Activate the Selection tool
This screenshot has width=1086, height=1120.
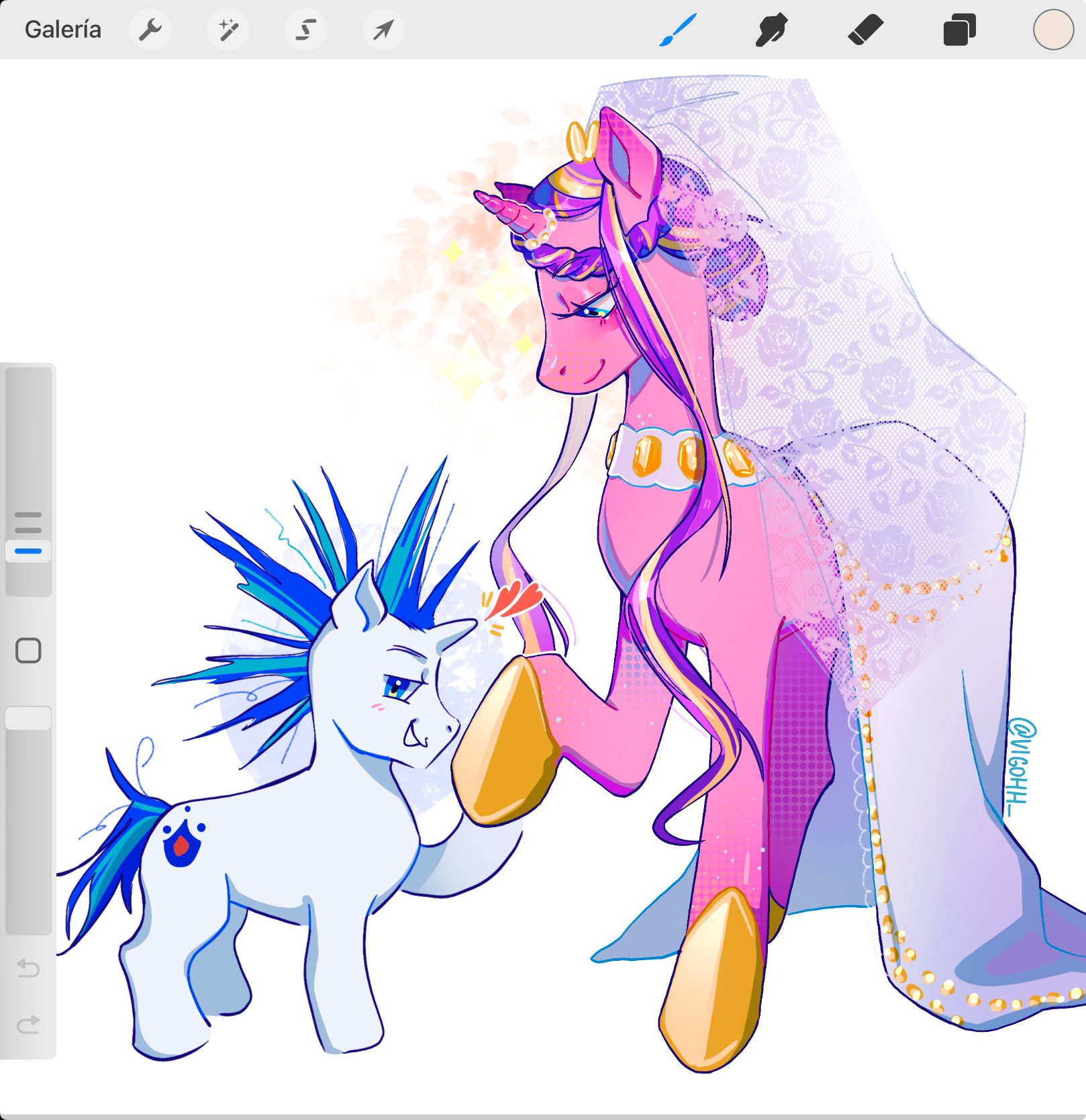[x=306, y=30]
